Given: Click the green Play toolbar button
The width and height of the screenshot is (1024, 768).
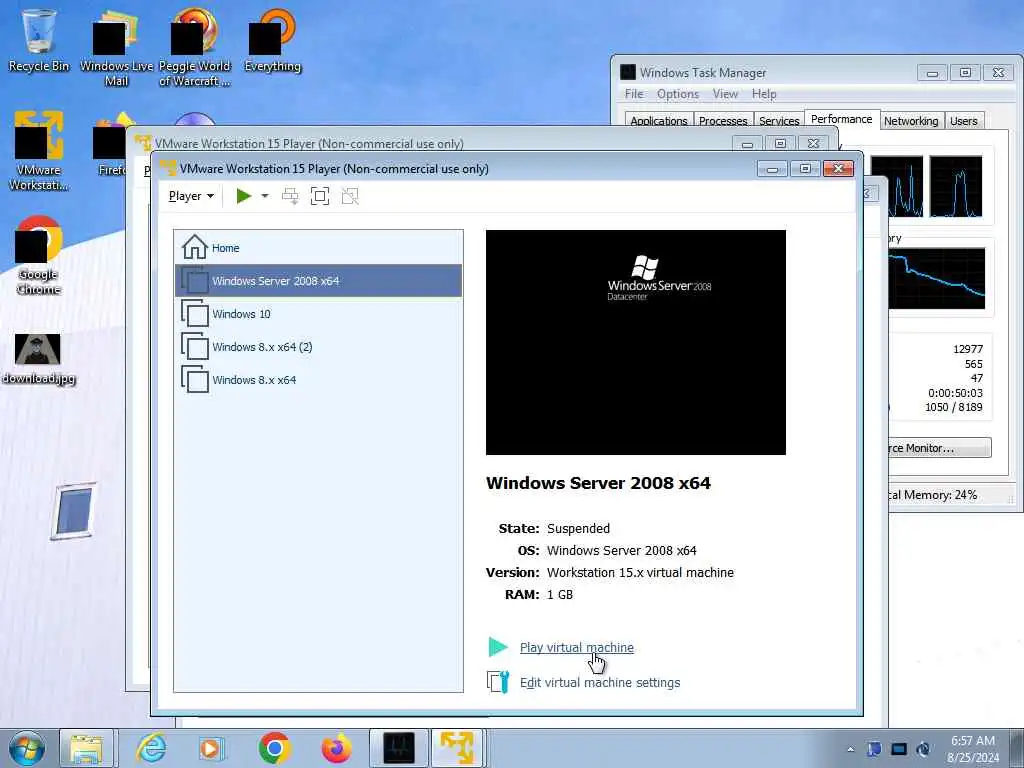Looking at the screenshot, I should click(x=244, y=196).
